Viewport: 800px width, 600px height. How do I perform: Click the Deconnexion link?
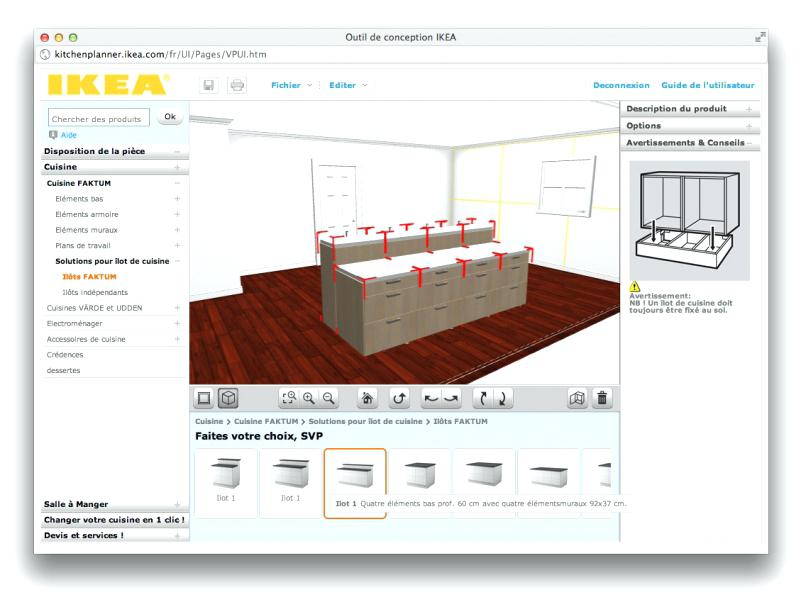point(621,85)
